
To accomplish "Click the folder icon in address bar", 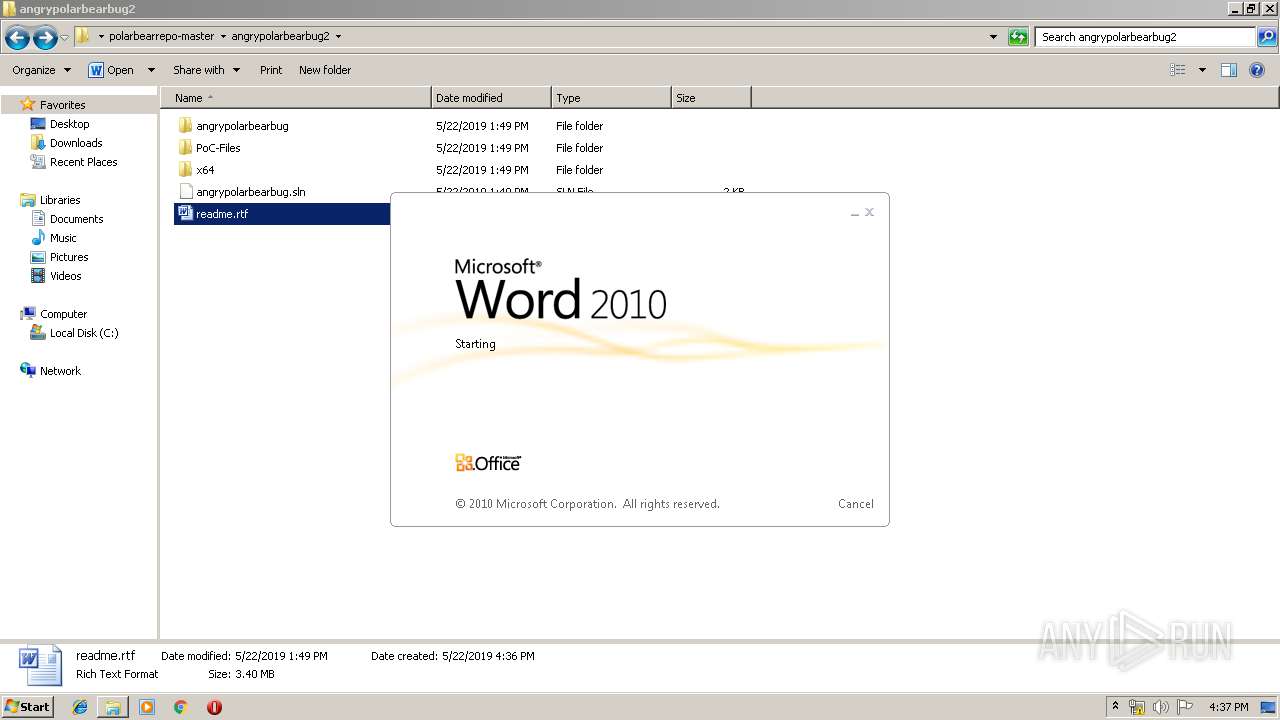I will (x=83, y=36).
